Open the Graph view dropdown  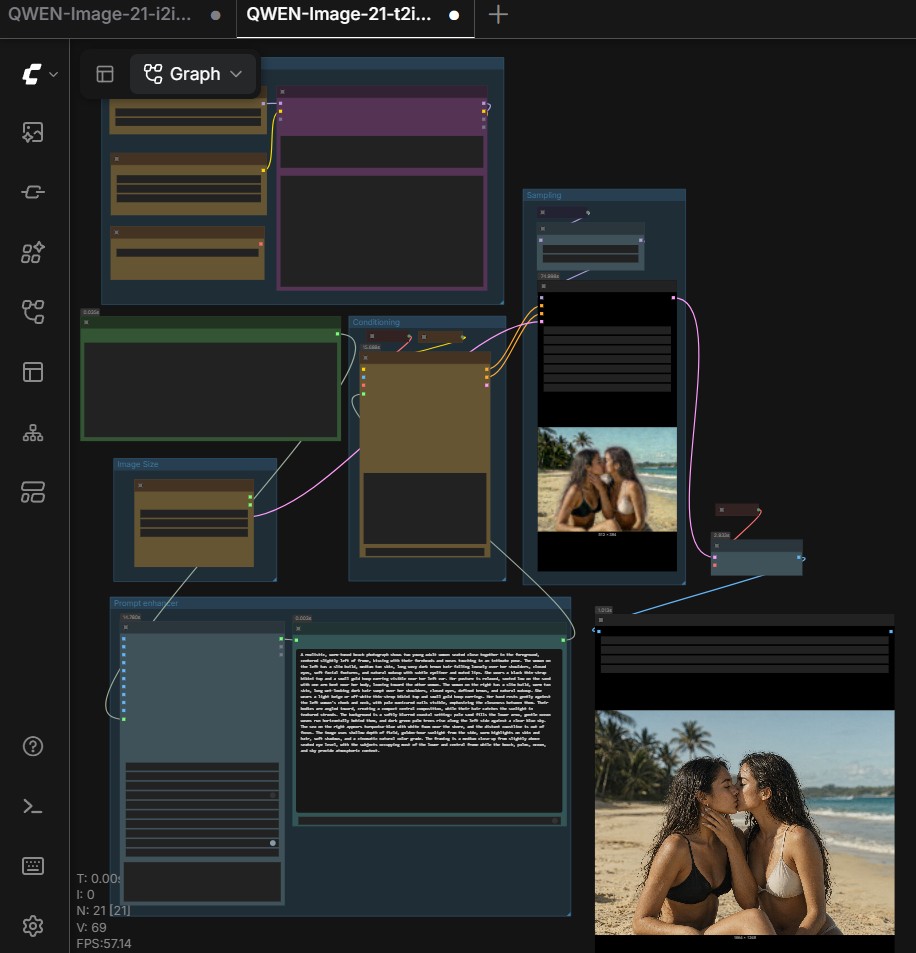coord(193,74)
